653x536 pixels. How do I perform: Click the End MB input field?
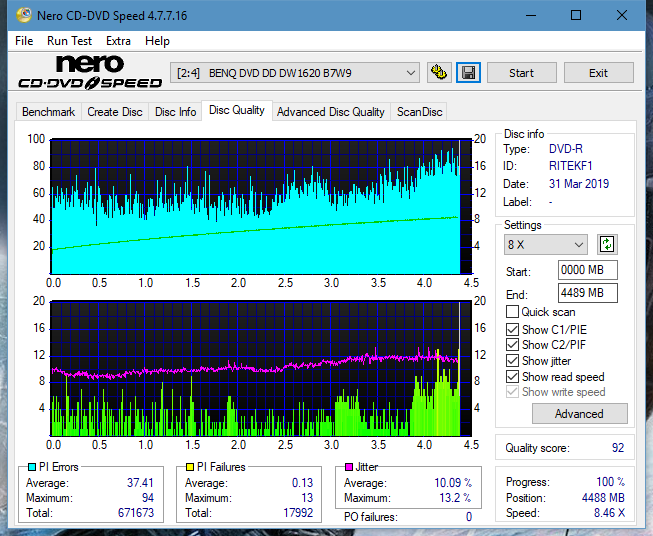coord(587,293)
